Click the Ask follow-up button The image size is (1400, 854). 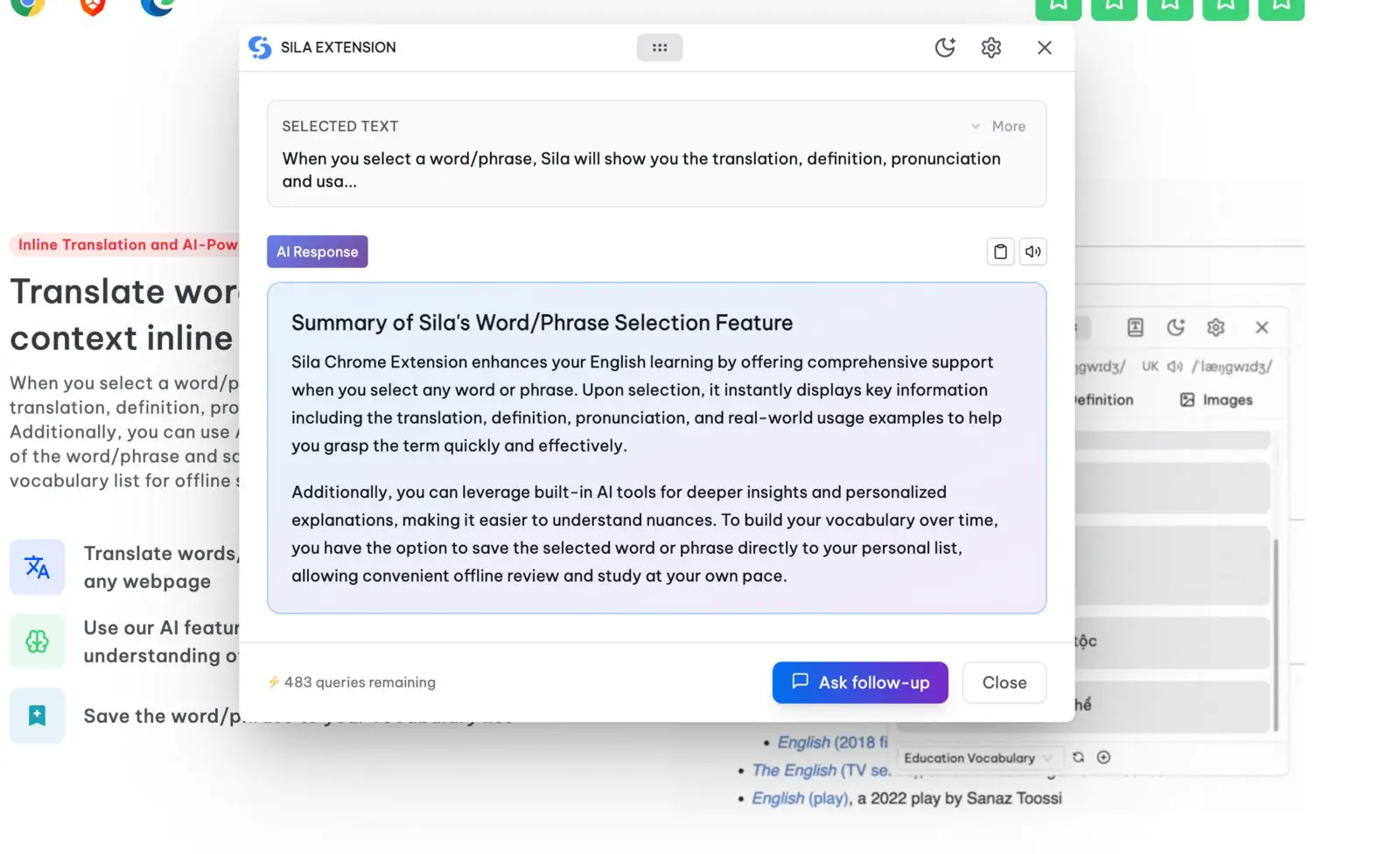pos(859,682)
